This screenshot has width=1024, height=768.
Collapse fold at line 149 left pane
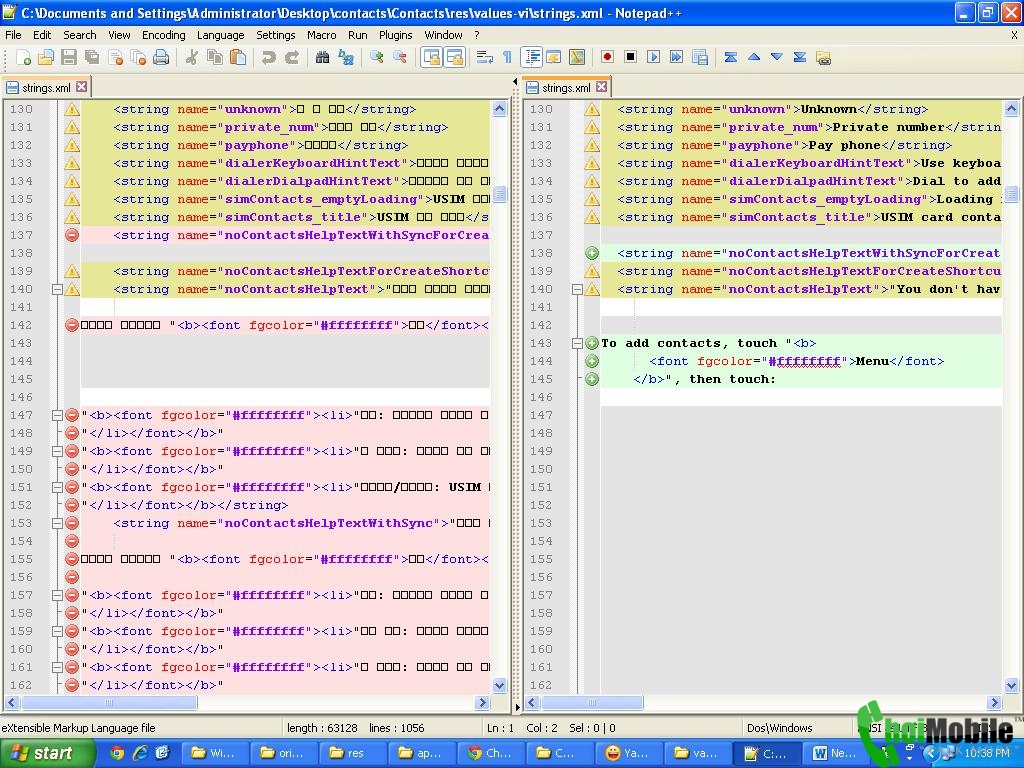pos(57,451)
